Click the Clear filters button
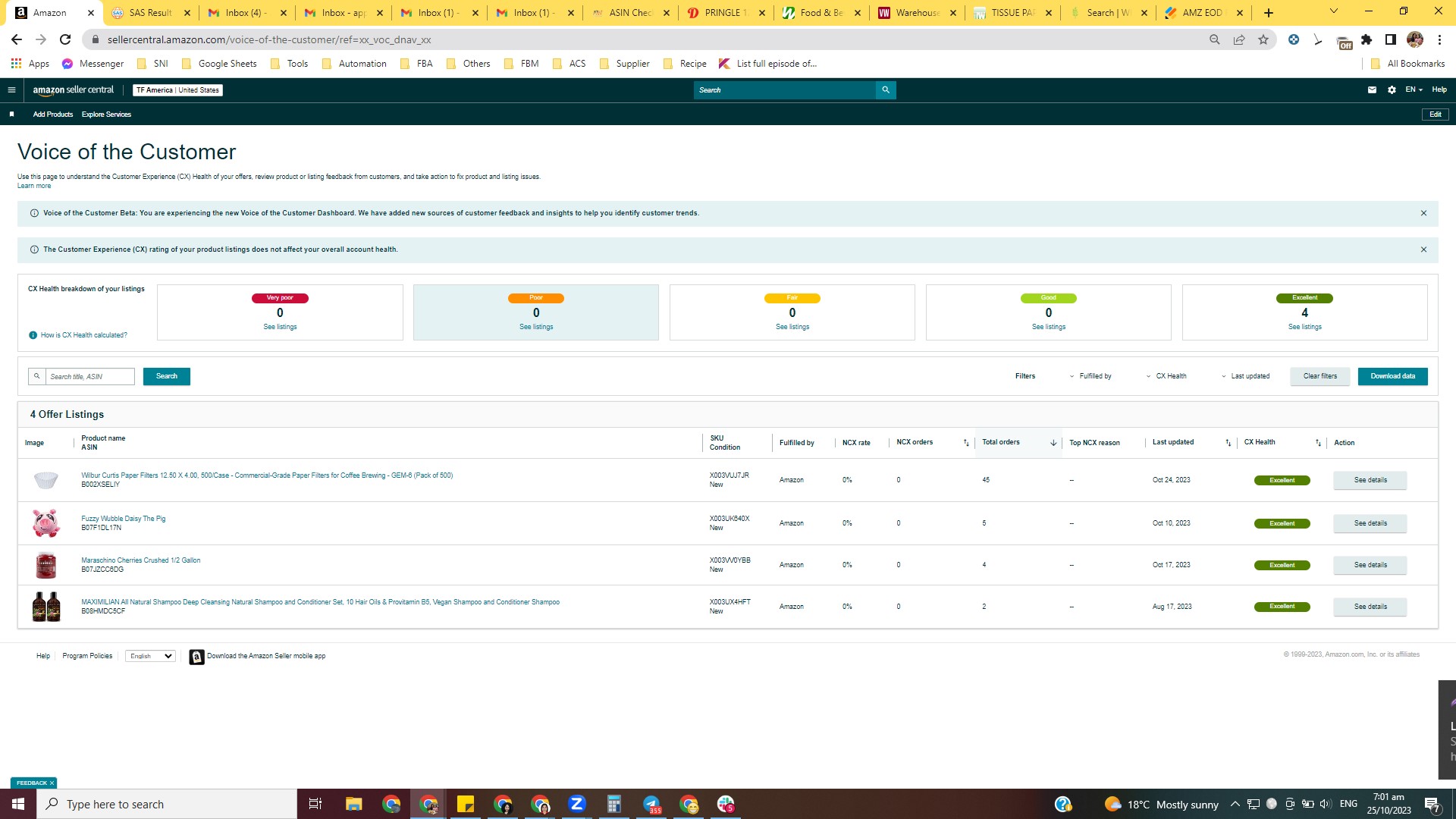 click(x=1320, y=376)
